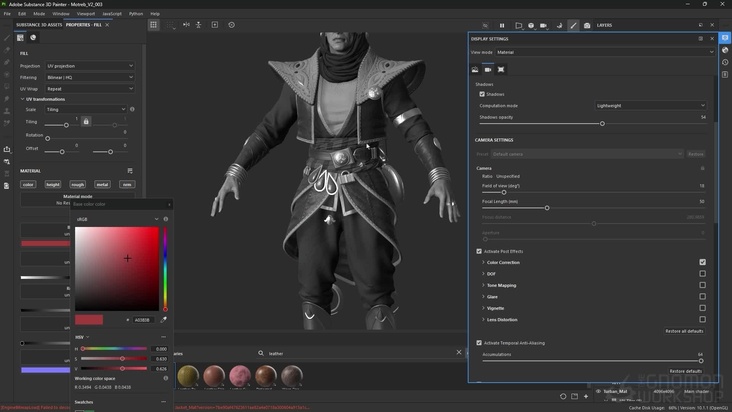Click the shader settings sphere icon on right sidebar
Screen dimensions: 732x412
725,50
